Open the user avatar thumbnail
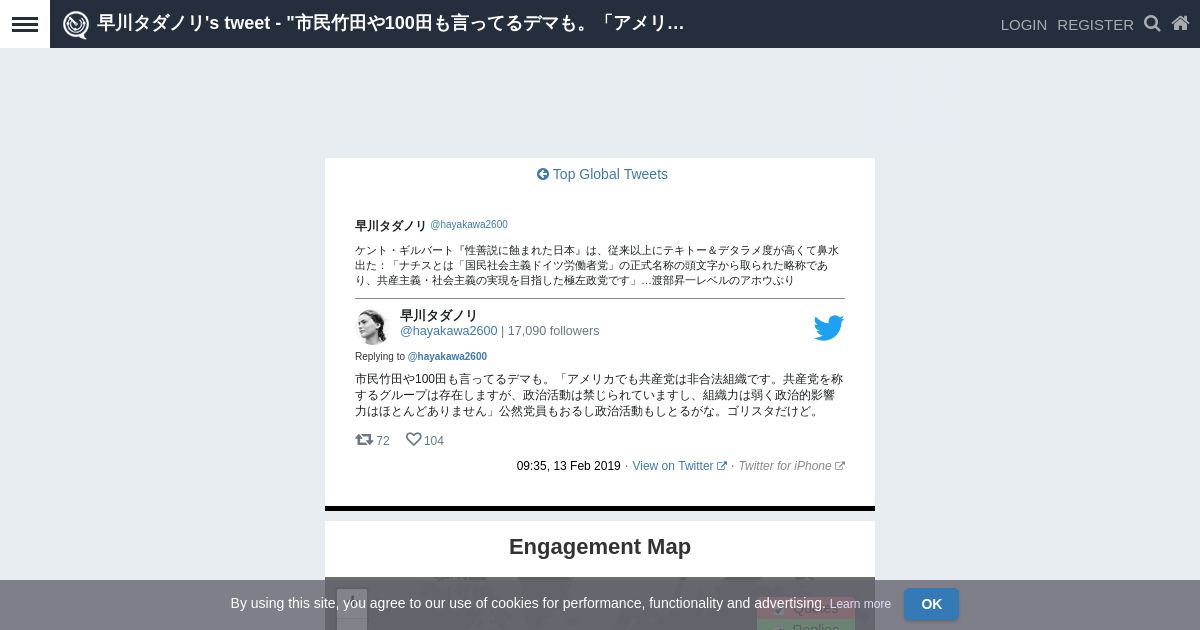The height and width of the screenshot is (630, 1200). (x=372, y=326)
